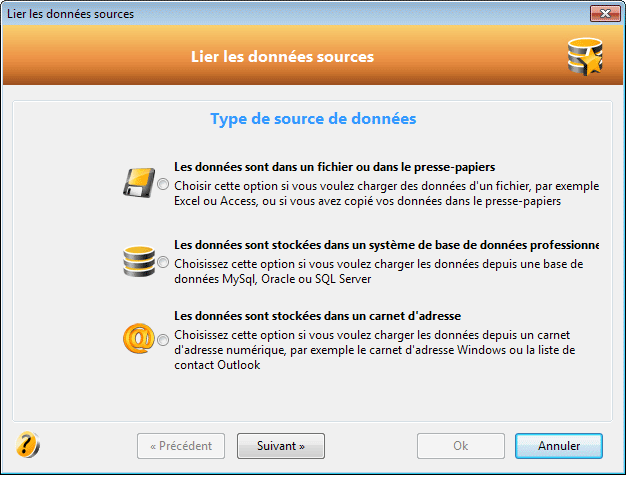Click the database star icon in header

[585, 57]
